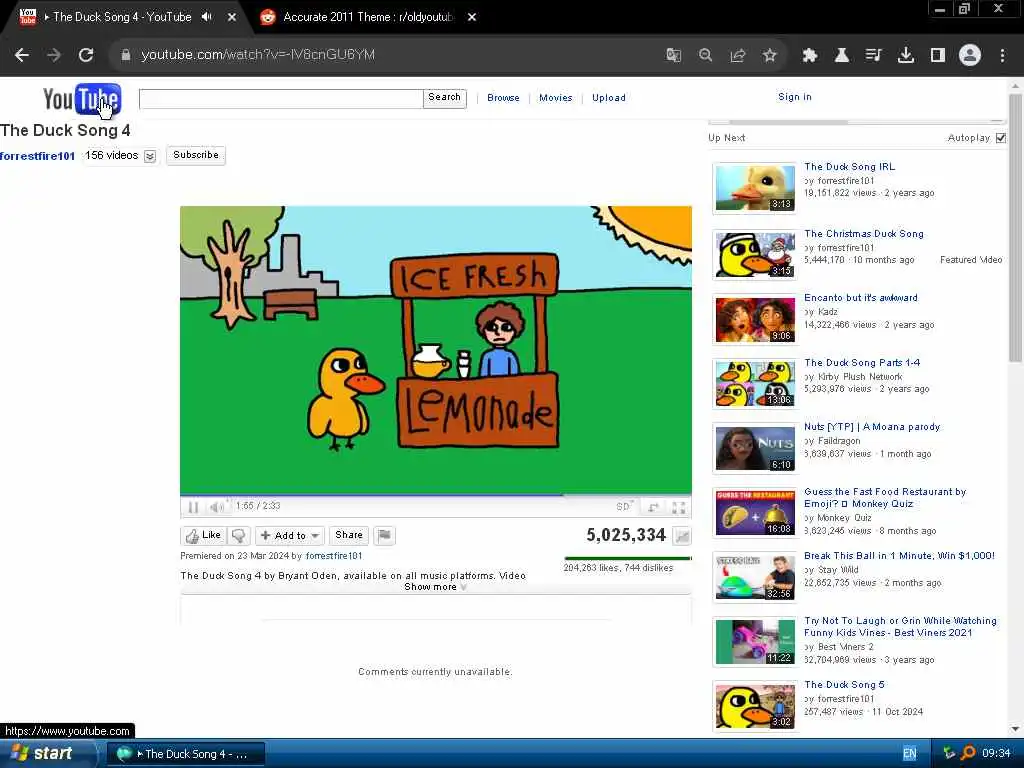Open Chrome three-dot menu

1002,55
